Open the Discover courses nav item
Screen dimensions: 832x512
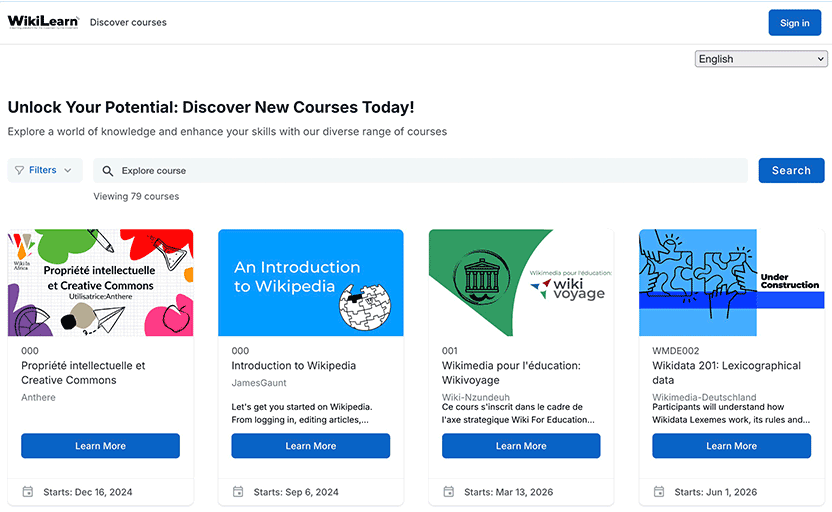(128, 22)
